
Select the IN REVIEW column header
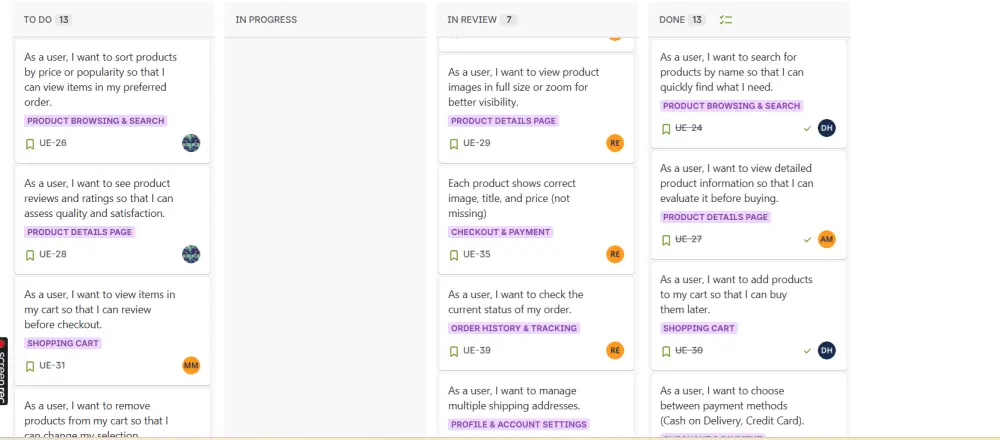[469, 20]
